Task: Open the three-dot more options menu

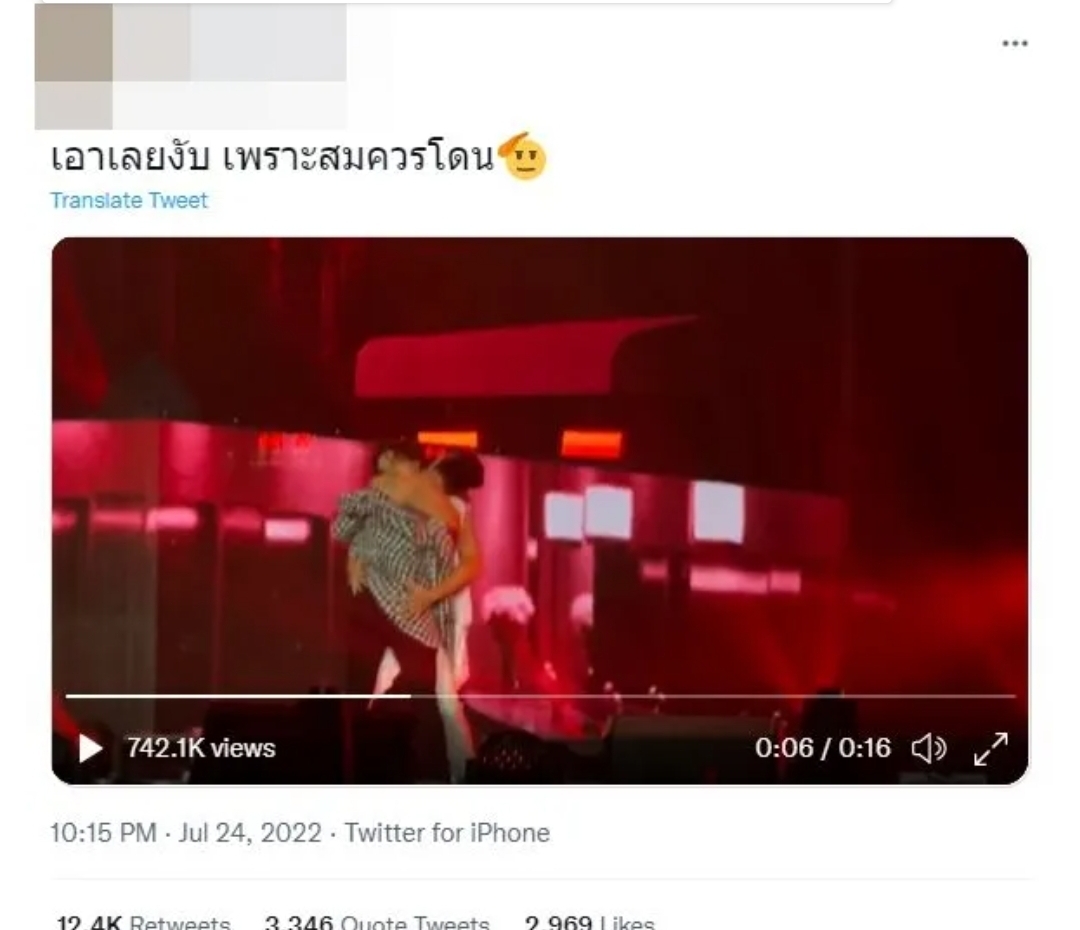Action: (1015, 43)
